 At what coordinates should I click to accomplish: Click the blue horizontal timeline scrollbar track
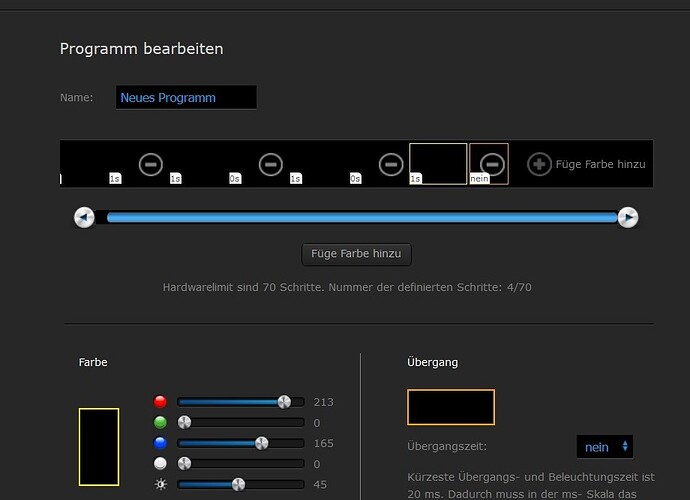click(360, 217)
